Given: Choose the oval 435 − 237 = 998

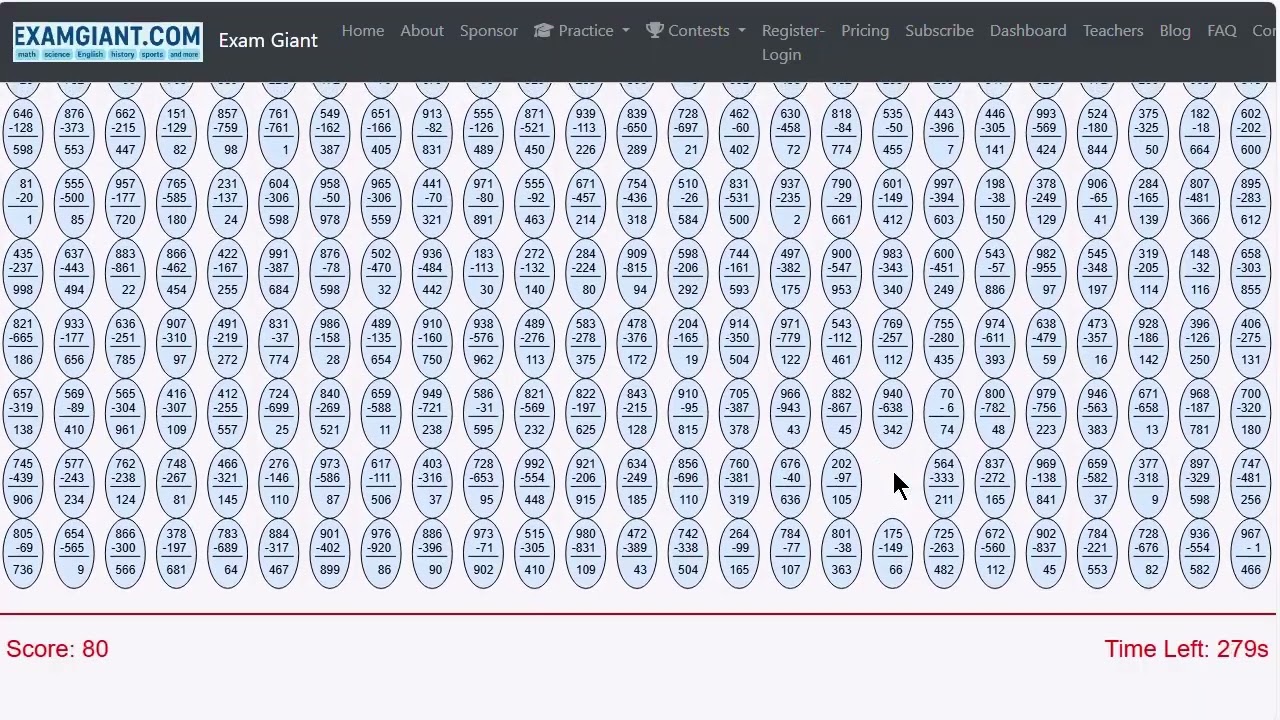Looking at the screenshot, I should 23,272.
